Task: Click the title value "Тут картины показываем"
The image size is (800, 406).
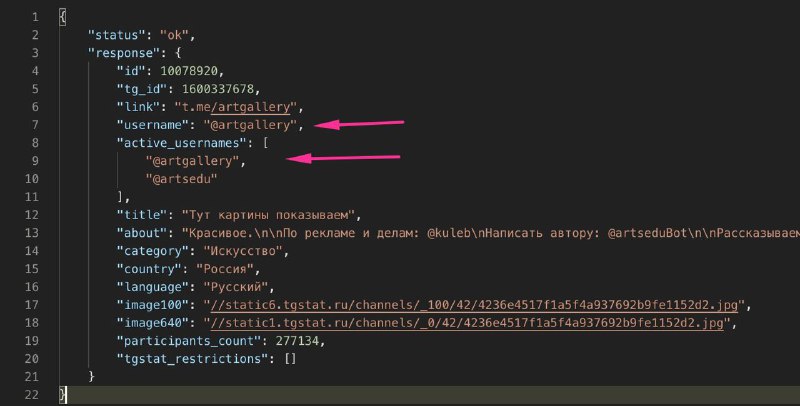Action: pos(268,215)
